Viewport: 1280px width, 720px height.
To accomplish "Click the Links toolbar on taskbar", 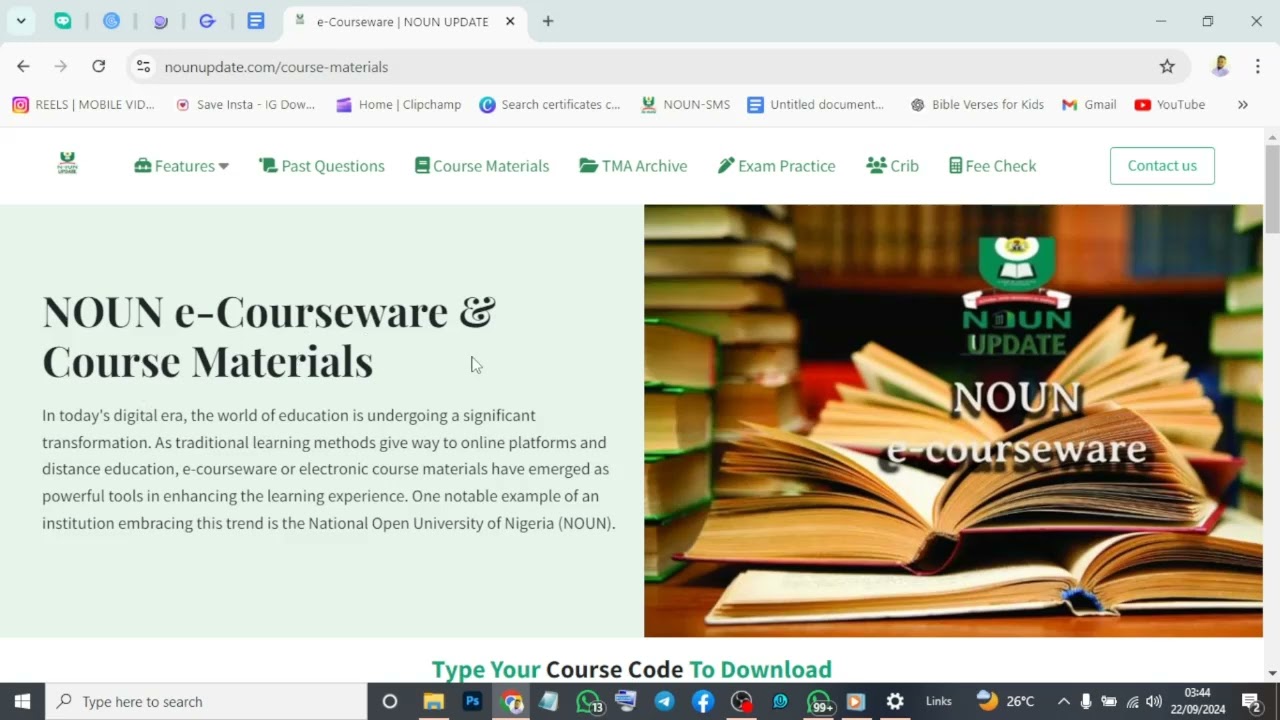I will 939,702.
